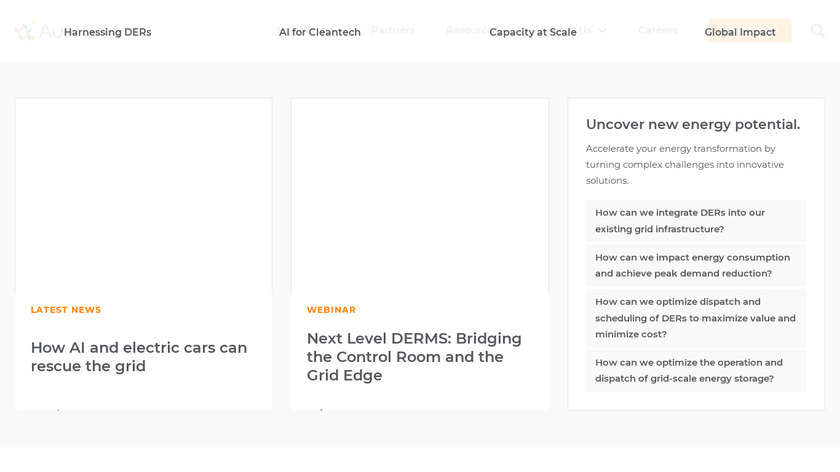Click the Webinar card image

tap(420, 195)
